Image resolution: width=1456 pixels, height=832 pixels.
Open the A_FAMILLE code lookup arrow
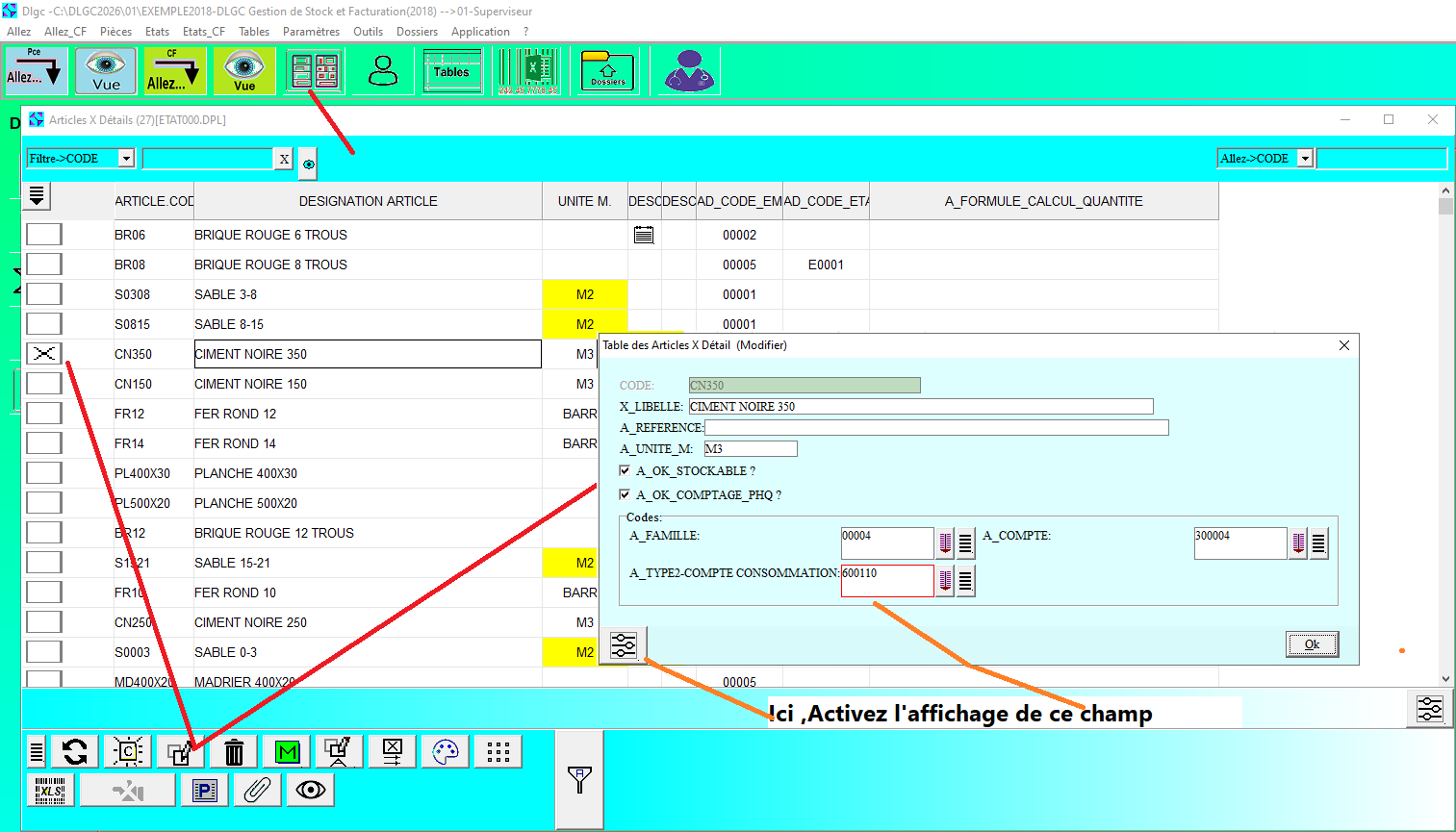[x=945, y=543]
